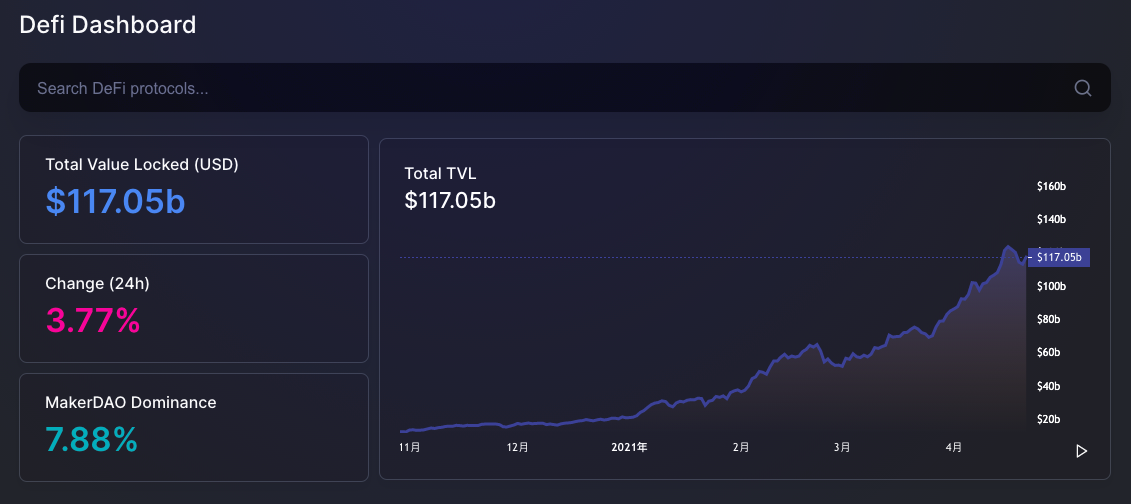The width and height of the screenshot is (1131, 504).
Task: Click the 11月 label on the time axis
Action: click(x=410, y=448)
